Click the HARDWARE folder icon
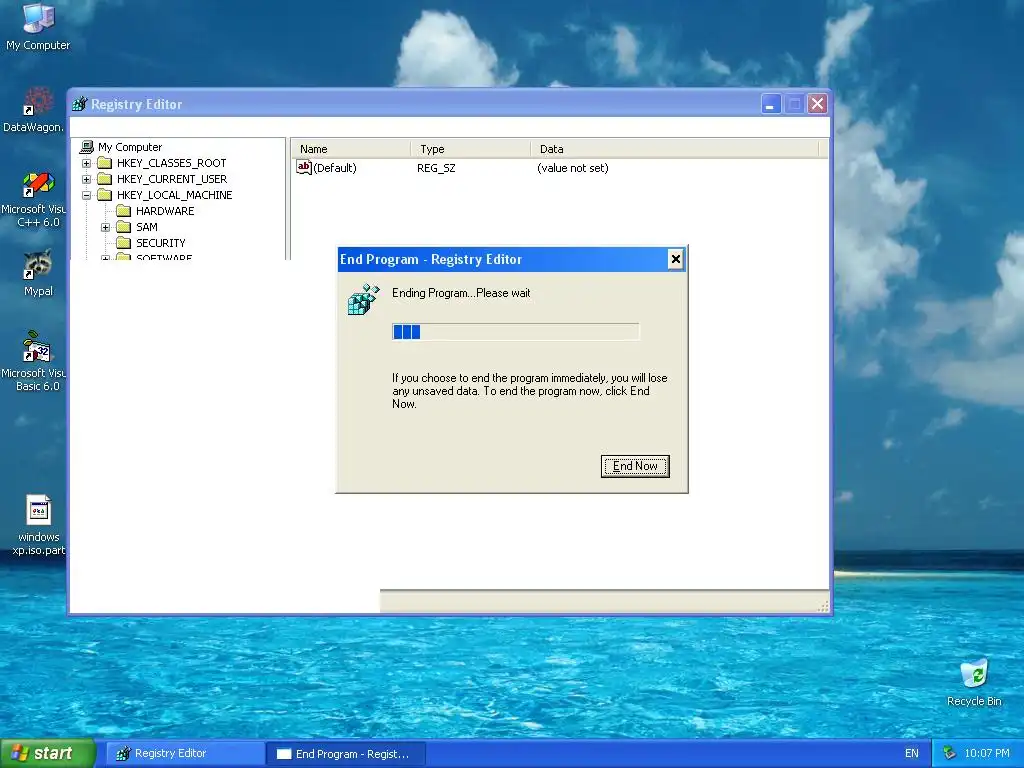This screenshot has height=768, width=1024. [x=123, y=211]
